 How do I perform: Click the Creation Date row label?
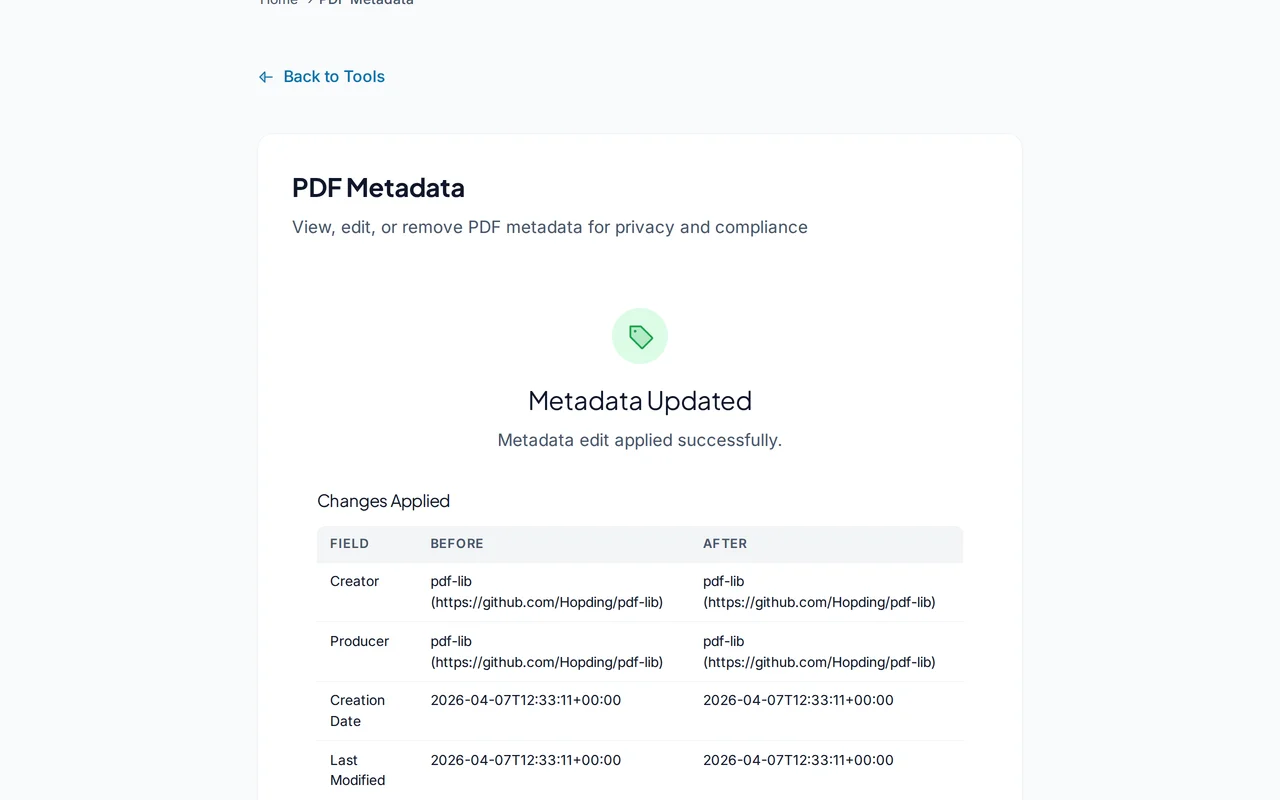(x=357, y=710)
